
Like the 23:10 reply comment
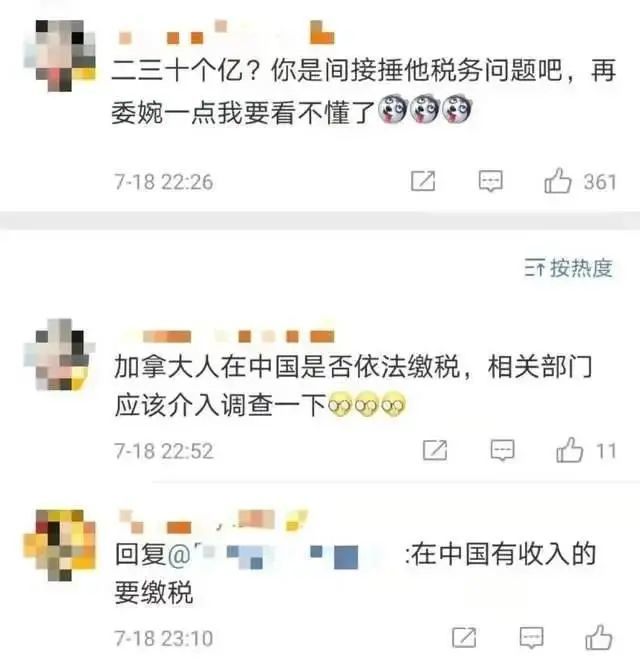tap(599, 637)
